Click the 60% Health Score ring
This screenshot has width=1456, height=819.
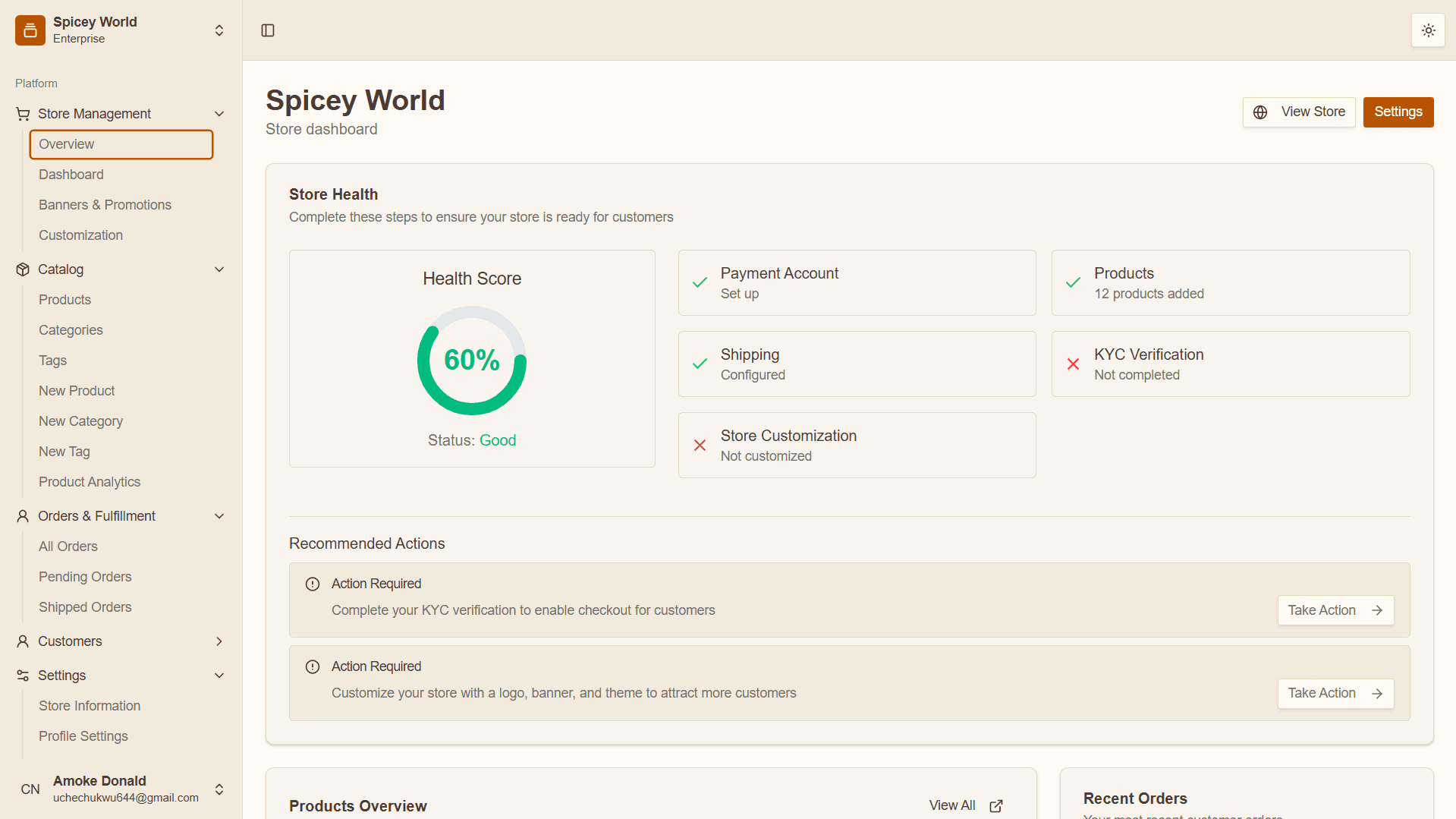[x=472, y=361]
